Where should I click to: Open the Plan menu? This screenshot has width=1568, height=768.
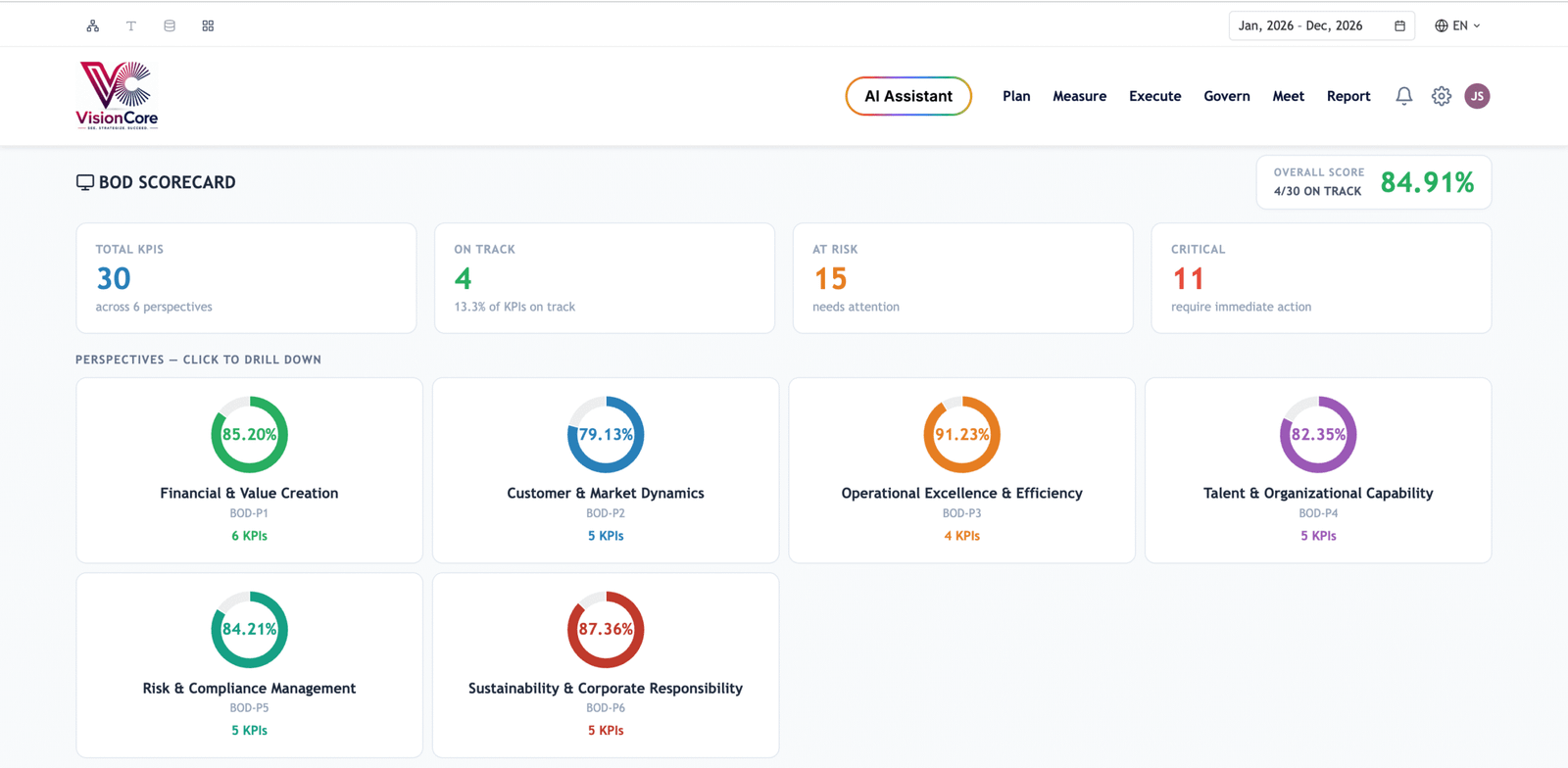(1016, 96)
